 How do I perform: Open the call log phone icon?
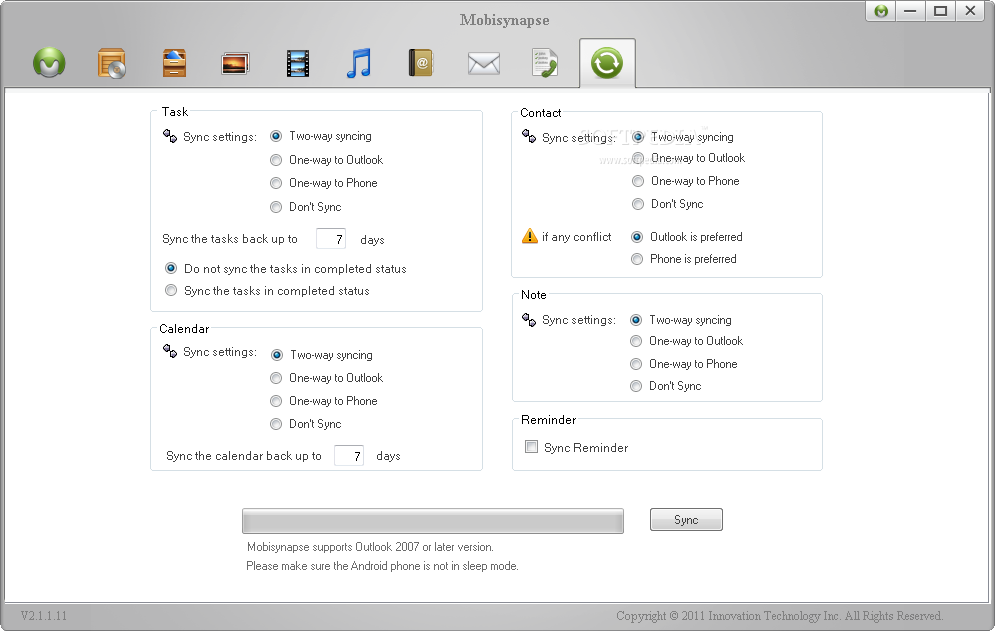(x=545, y=63)
